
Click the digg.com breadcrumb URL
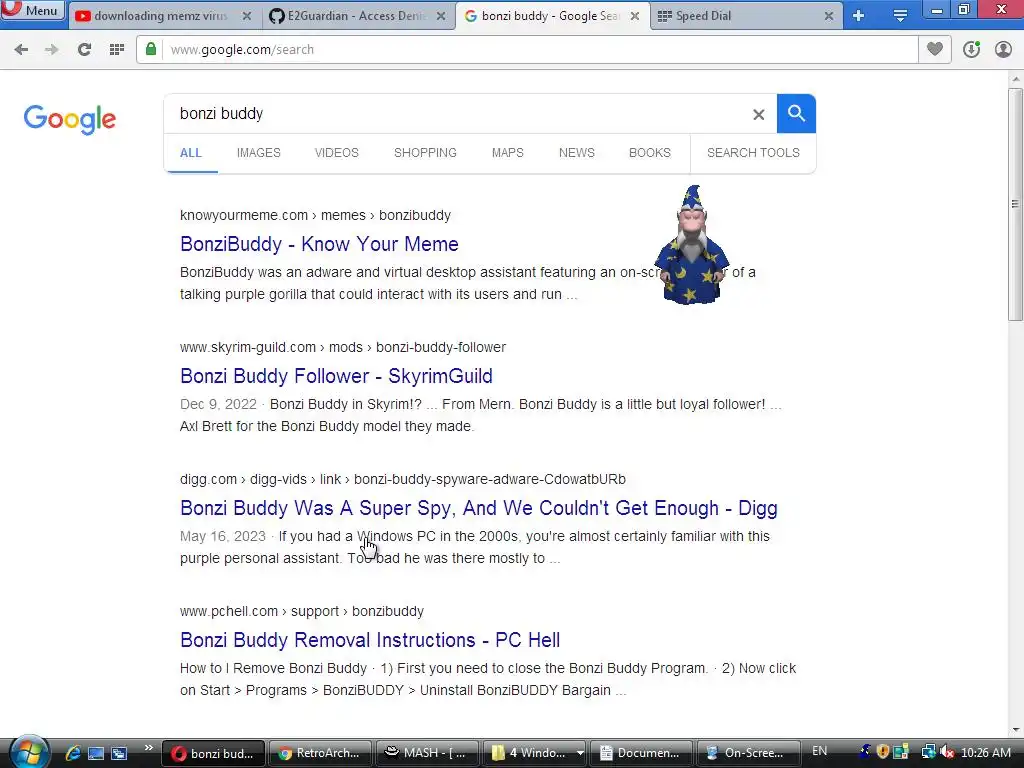point(403,479)
